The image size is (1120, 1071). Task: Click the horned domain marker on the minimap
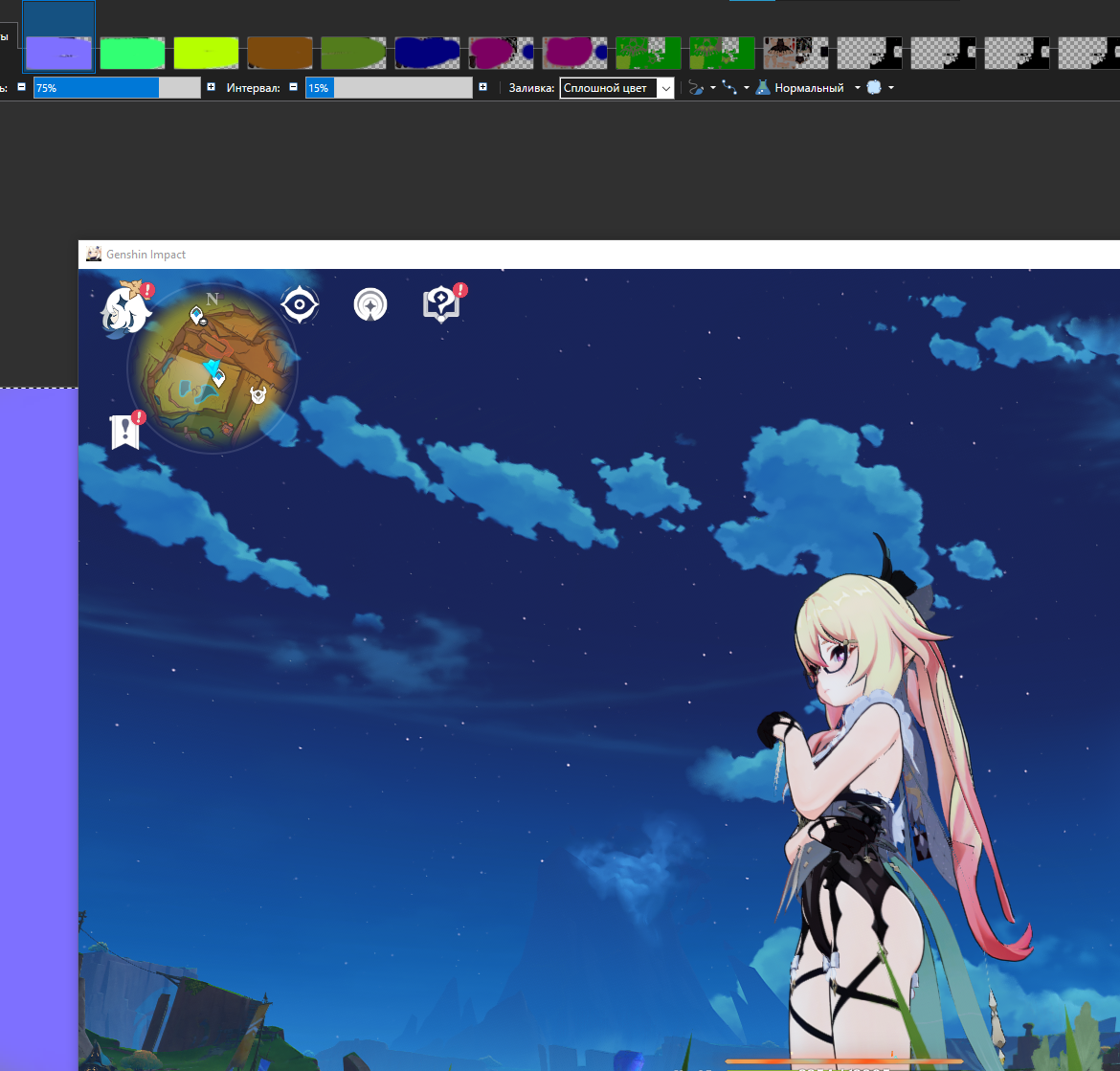pyautogui.click(x=258, y=394)
